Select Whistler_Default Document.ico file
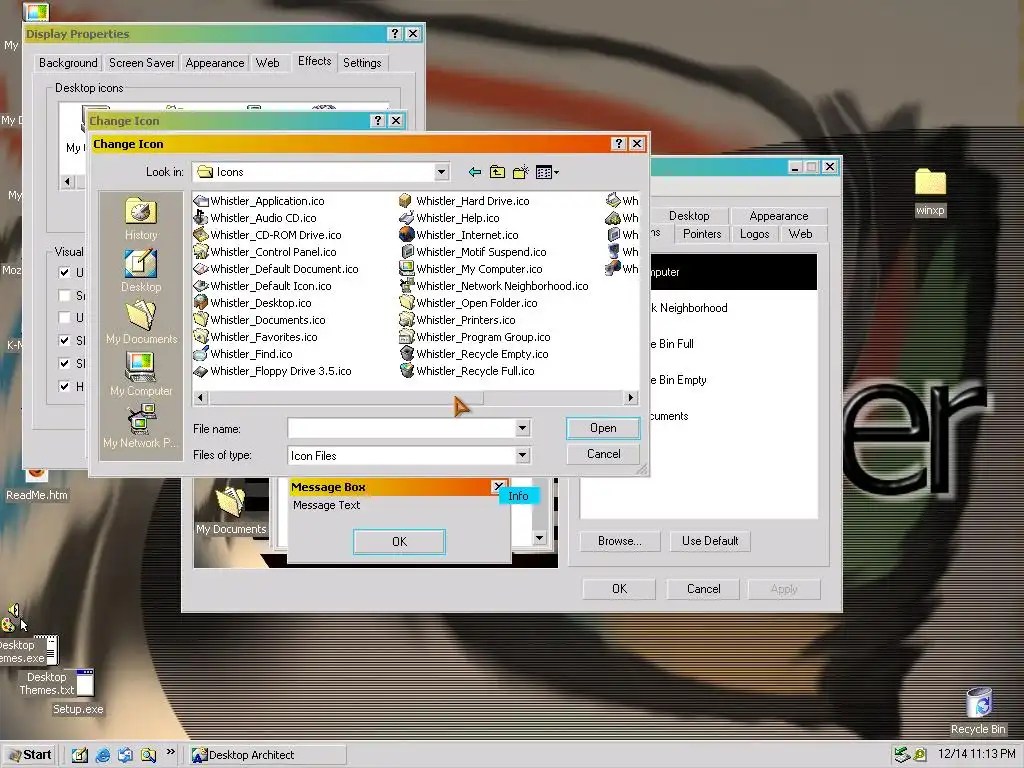Viewport: 1024px width, 768px height. (x=276, y=269)
